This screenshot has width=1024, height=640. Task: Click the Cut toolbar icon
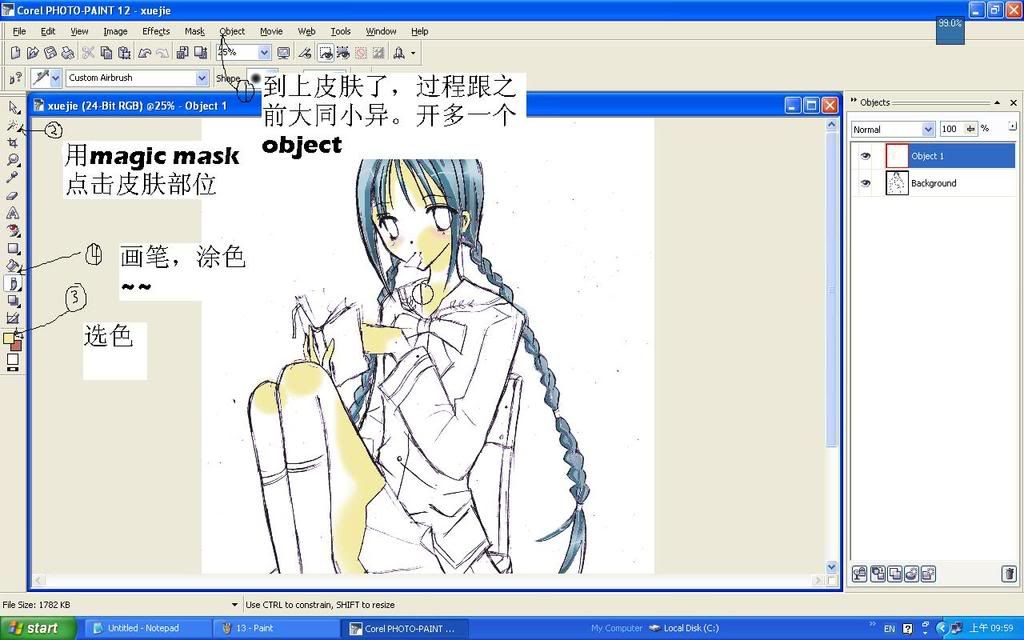point(88,52)
